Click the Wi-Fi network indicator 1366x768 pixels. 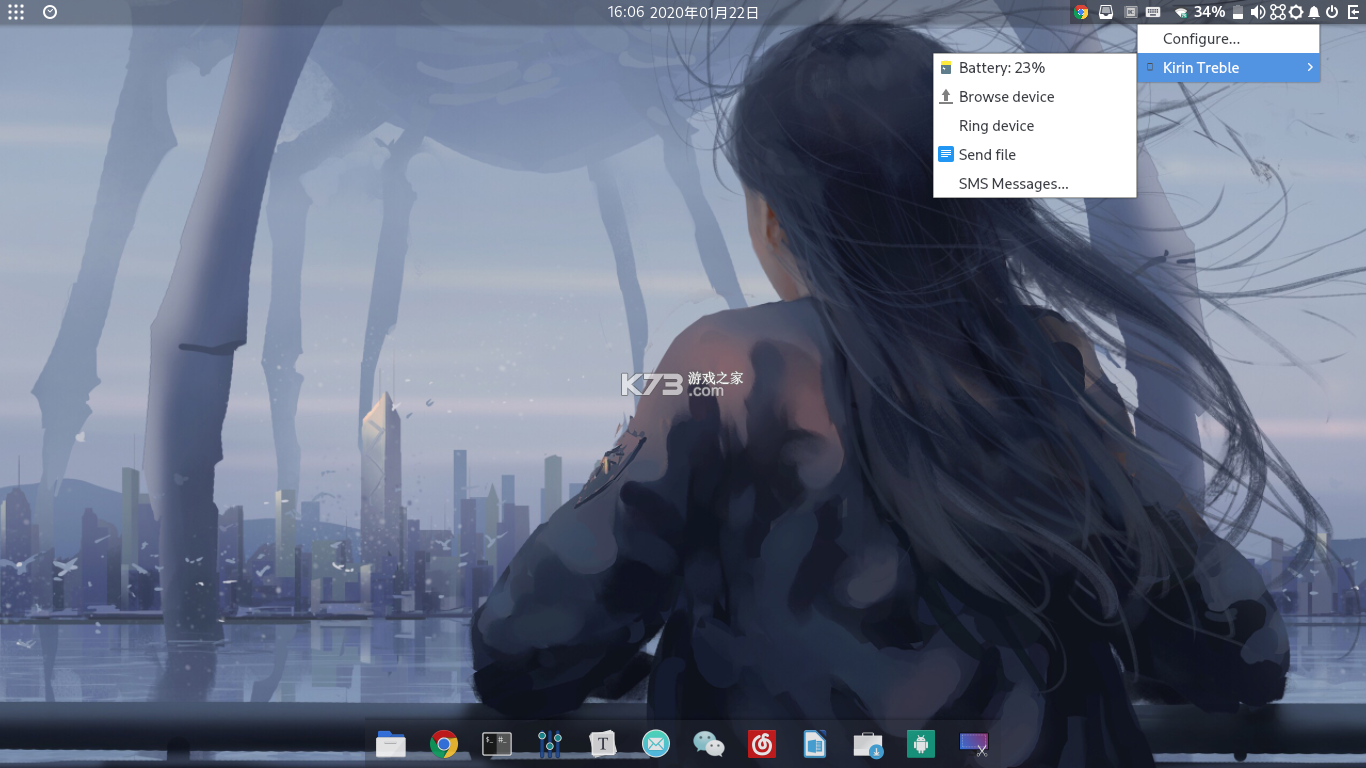coord(1181,13)
